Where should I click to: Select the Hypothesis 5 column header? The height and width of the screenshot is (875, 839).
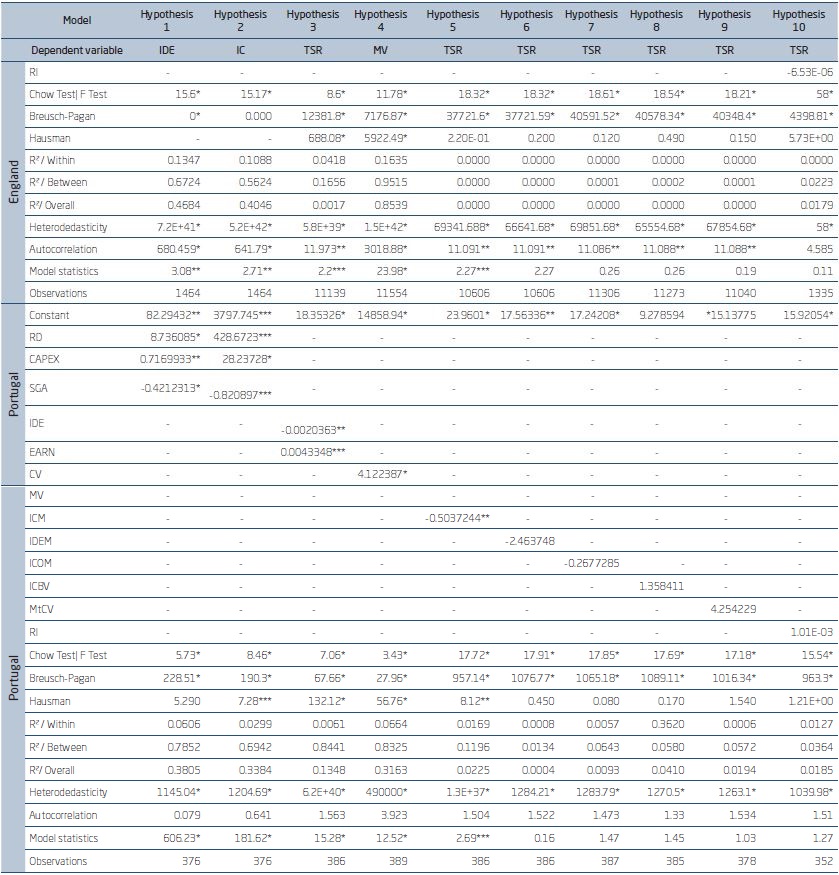point(452,20)
